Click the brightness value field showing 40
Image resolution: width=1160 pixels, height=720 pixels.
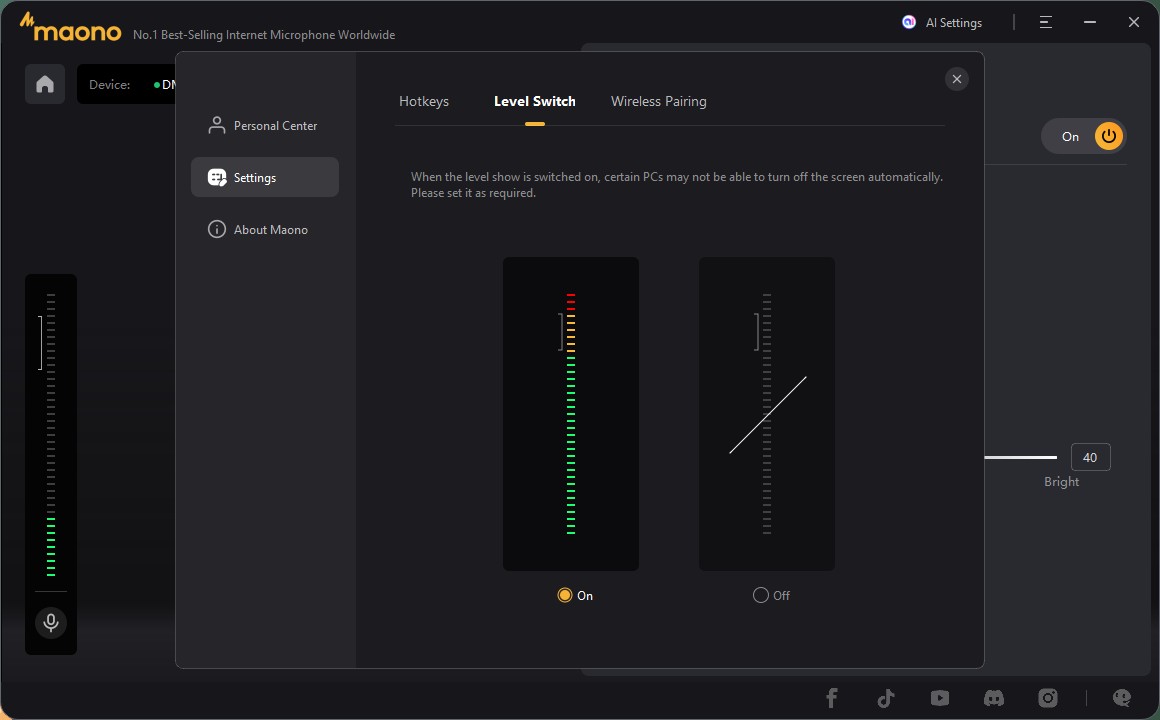[x=1090, y=457]
